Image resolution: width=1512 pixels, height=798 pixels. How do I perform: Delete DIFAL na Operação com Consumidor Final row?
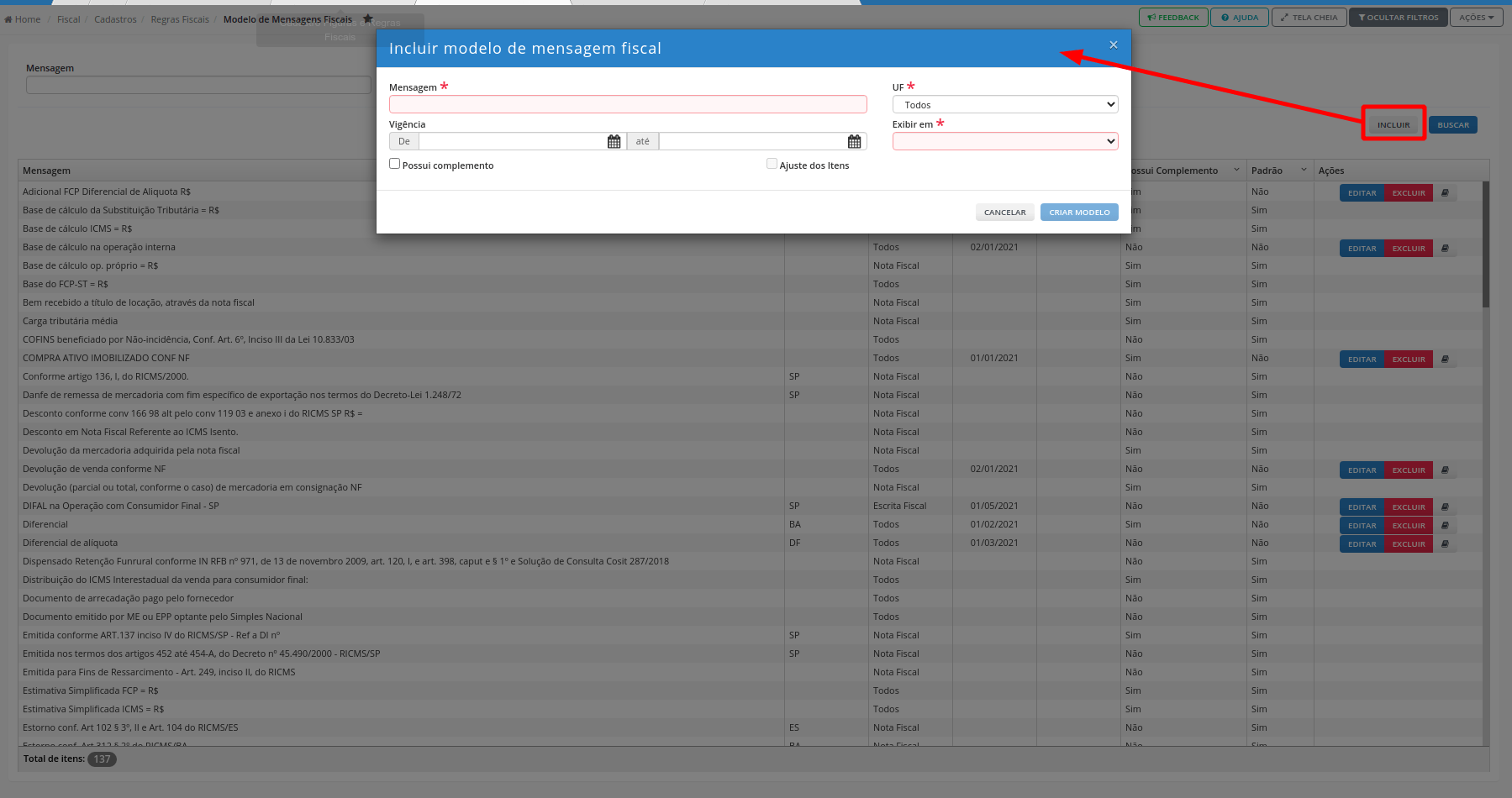1409,507
